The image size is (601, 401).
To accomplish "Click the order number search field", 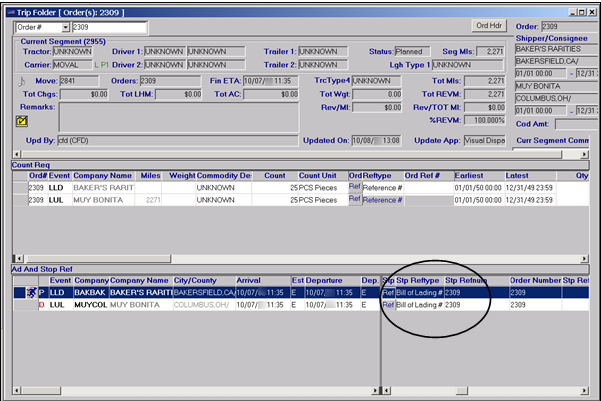I will [108, 27].
